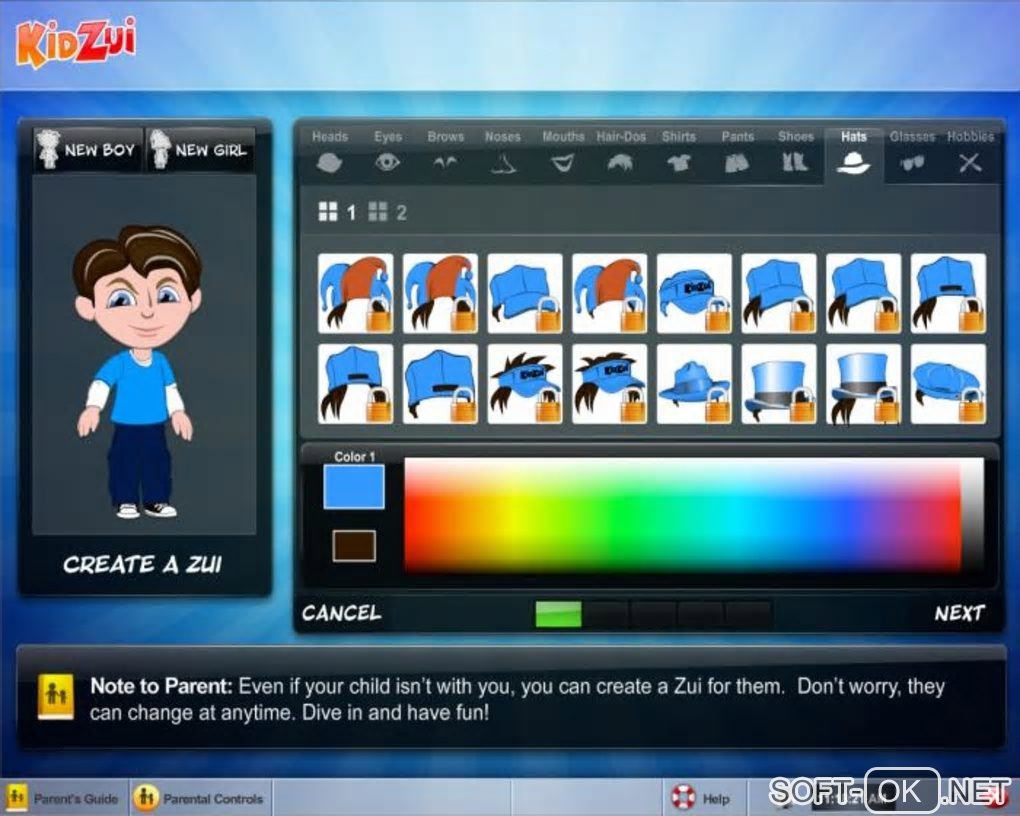Click Cancel button
This screenshot has width=1020, height=816.
pyautogui.click(x=342, y=613)
